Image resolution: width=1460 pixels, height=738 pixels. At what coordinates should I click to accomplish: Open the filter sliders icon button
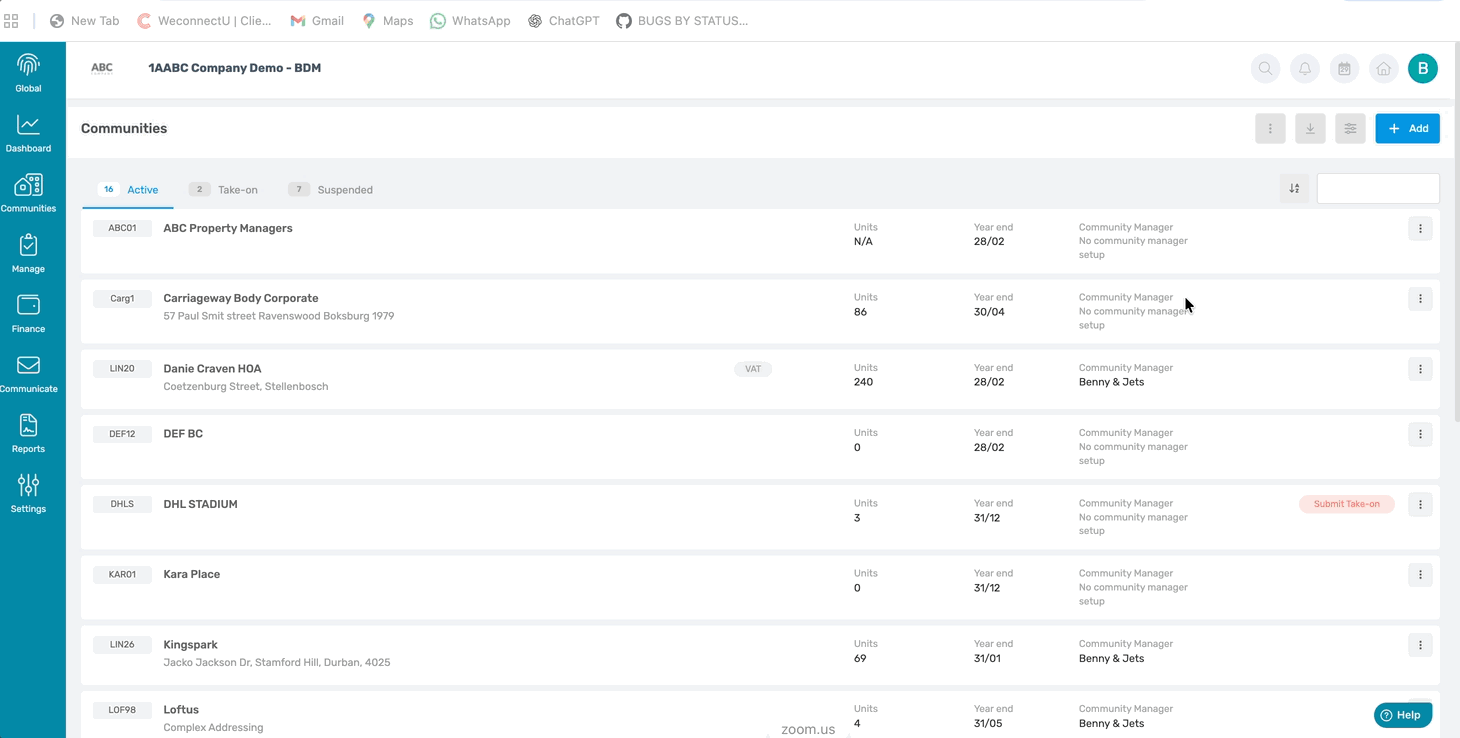click(x=1350, y=128)
